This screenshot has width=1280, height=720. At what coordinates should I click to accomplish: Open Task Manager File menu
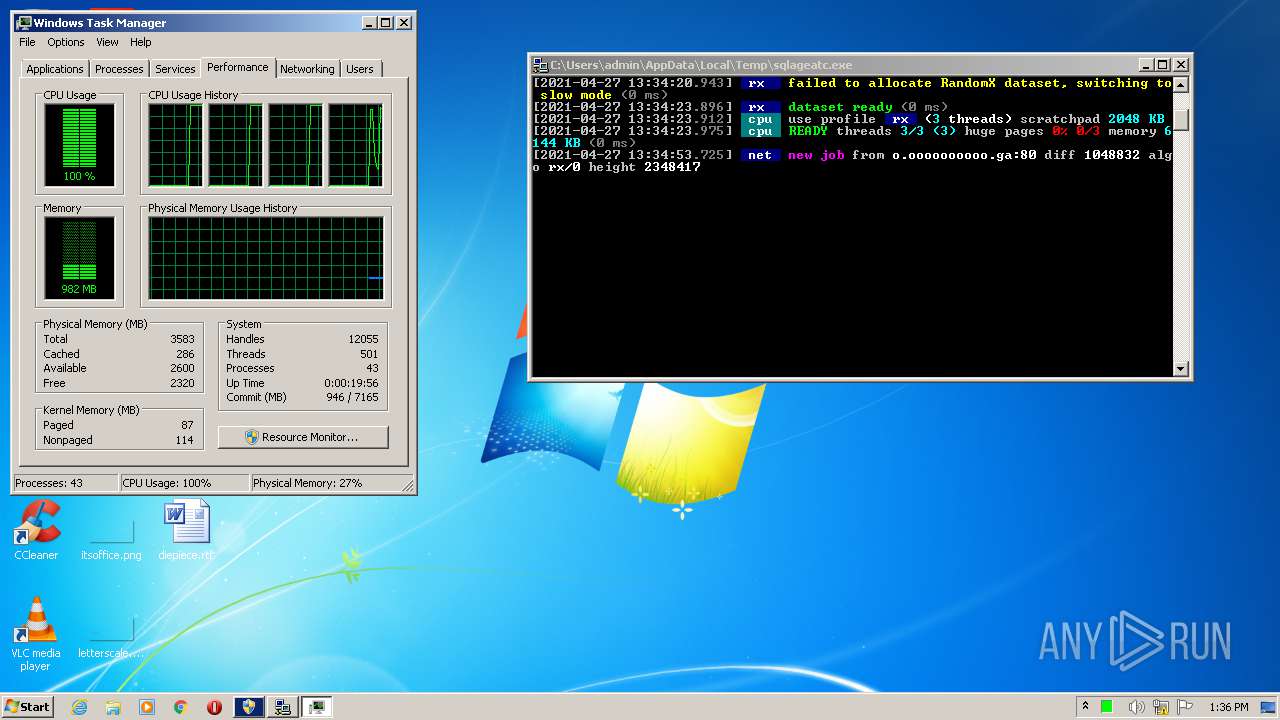pos(27,42)
